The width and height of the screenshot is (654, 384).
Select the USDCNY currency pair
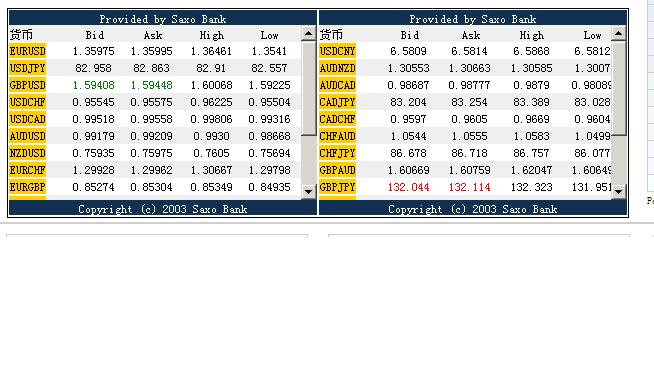[x=337, y=51]
